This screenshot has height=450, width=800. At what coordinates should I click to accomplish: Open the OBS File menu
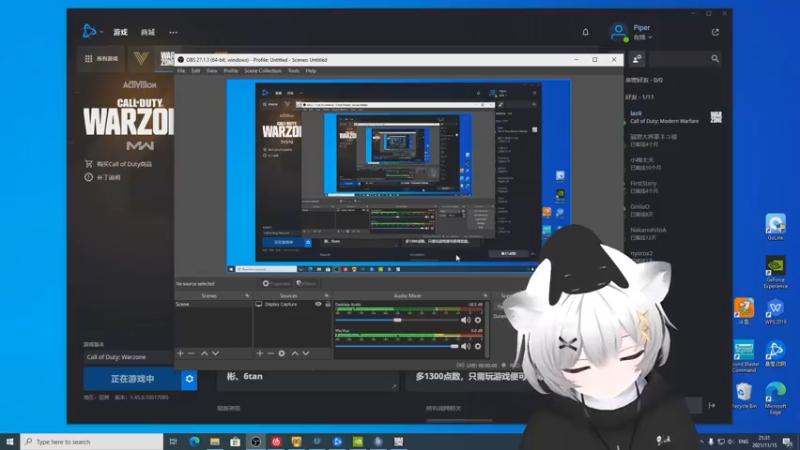181,71
